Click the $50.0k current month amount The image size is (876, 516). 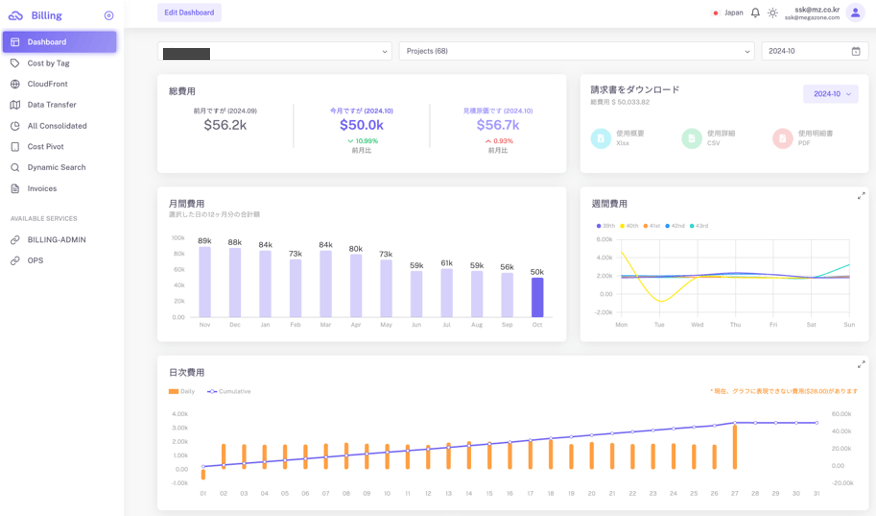[x=361, y=125]
